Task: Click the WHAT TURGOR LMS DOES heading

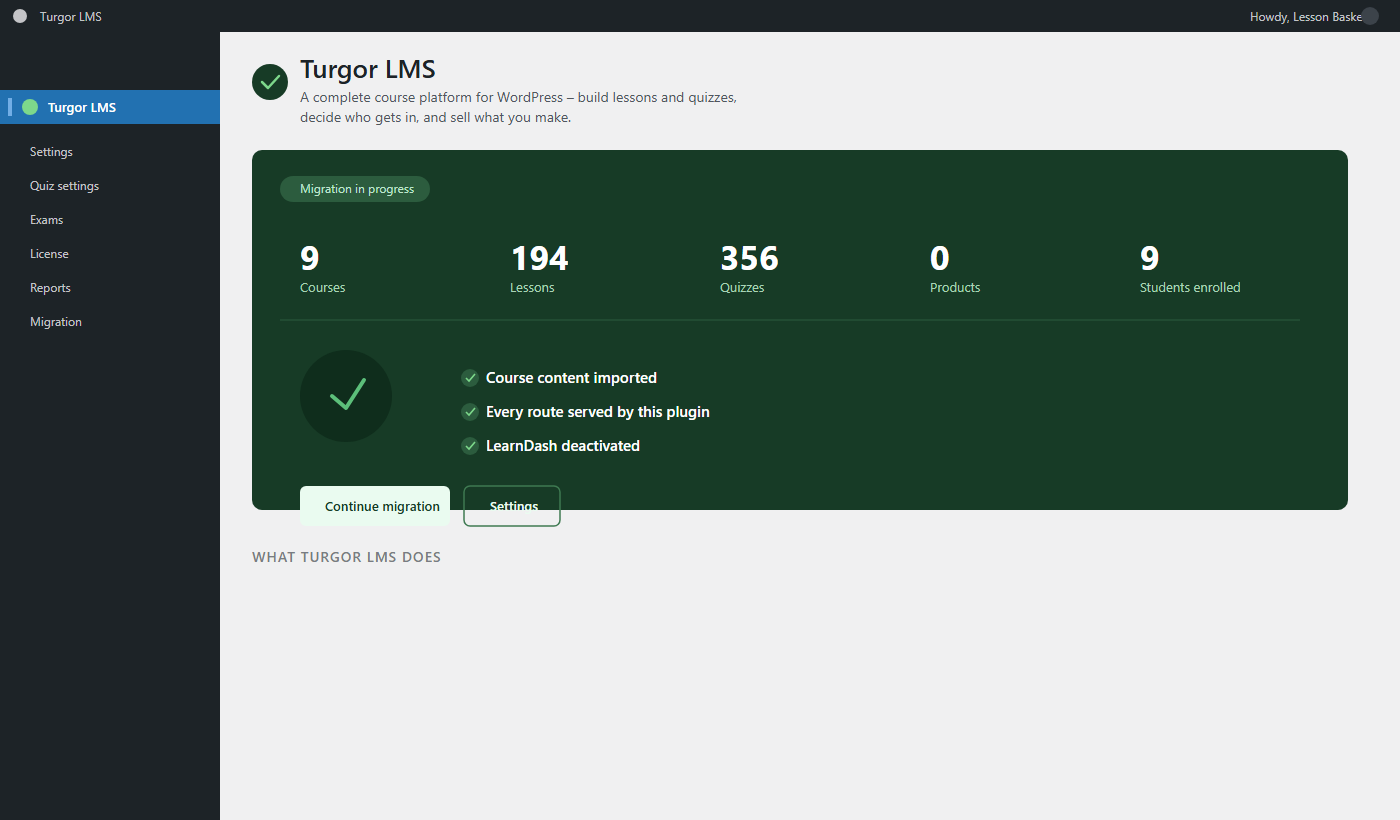Action: pyautogui.click(x=346, y=557)
